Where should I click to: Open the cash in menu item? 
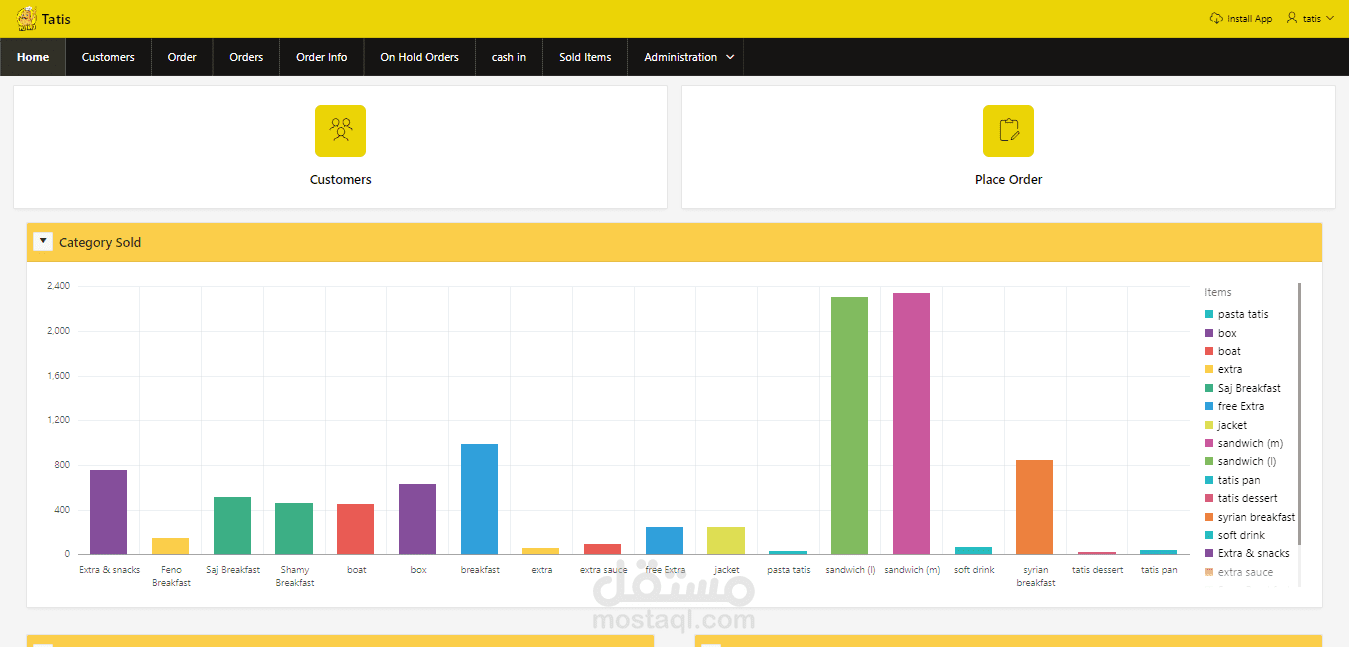tap(509, 57)
